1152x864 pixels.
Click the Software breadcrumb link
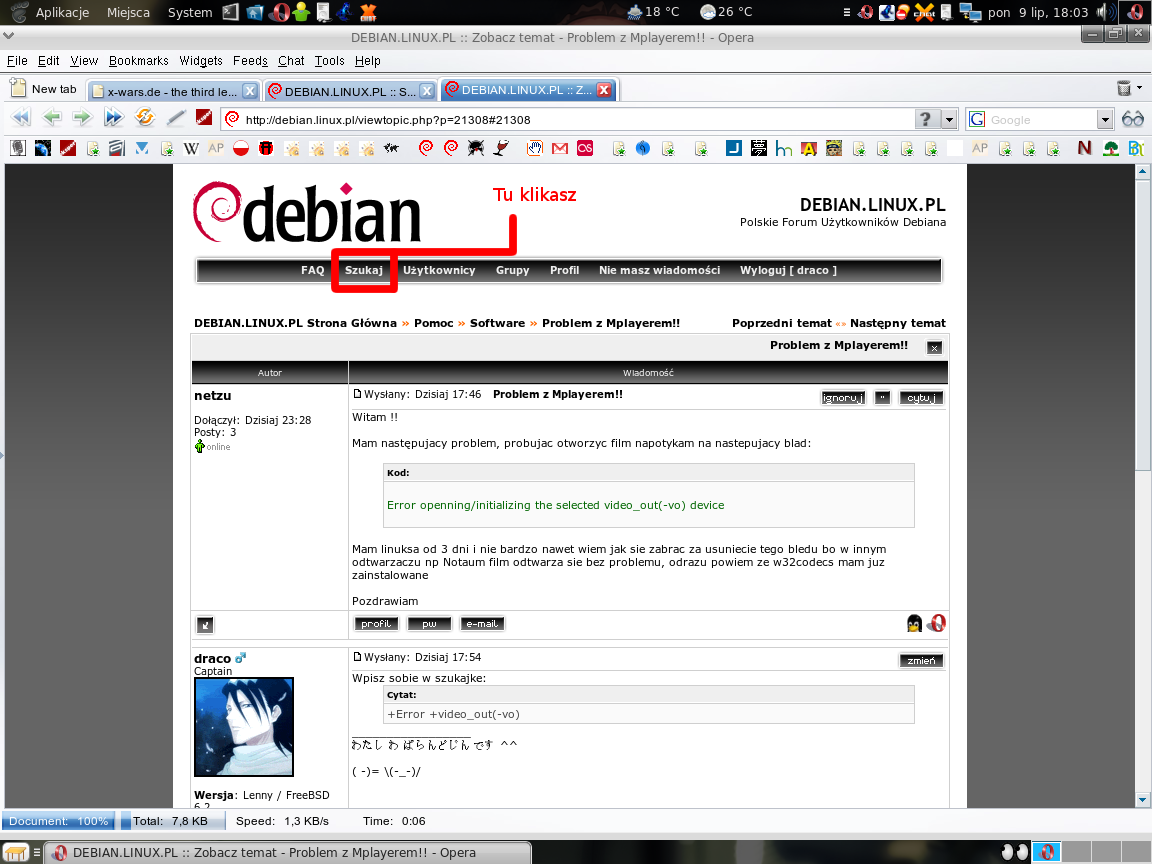pos(497,323)
